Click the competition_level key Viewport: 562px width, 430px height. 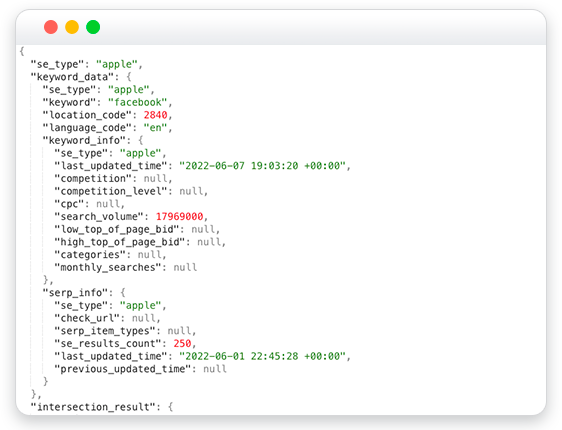[x=111, y=191]
